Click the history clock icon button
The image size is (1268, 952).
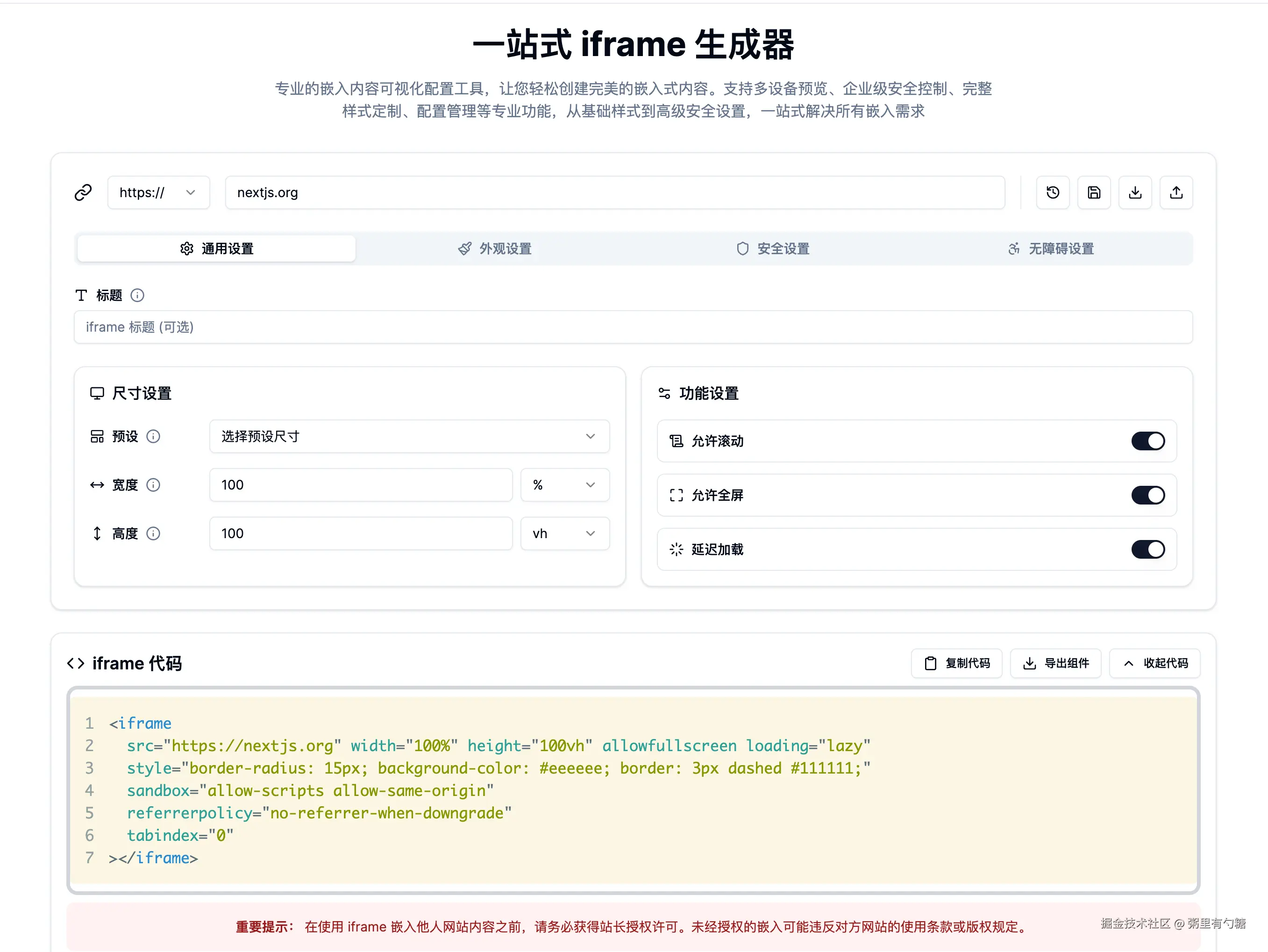(1053, 192)
